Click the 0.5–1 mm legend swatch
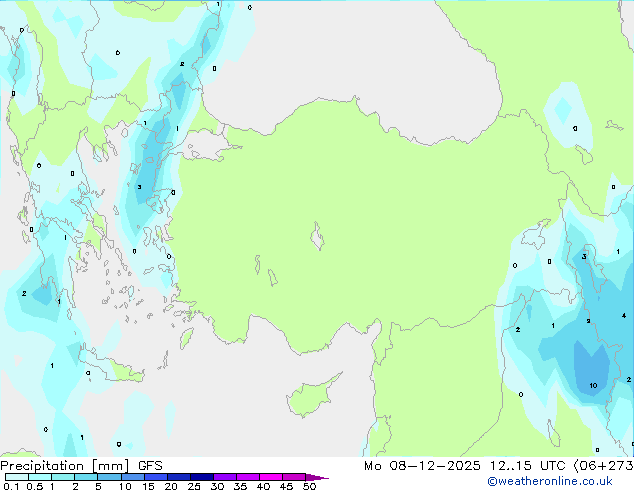Screen dimensions: 634x490 (x=40, y=477)
